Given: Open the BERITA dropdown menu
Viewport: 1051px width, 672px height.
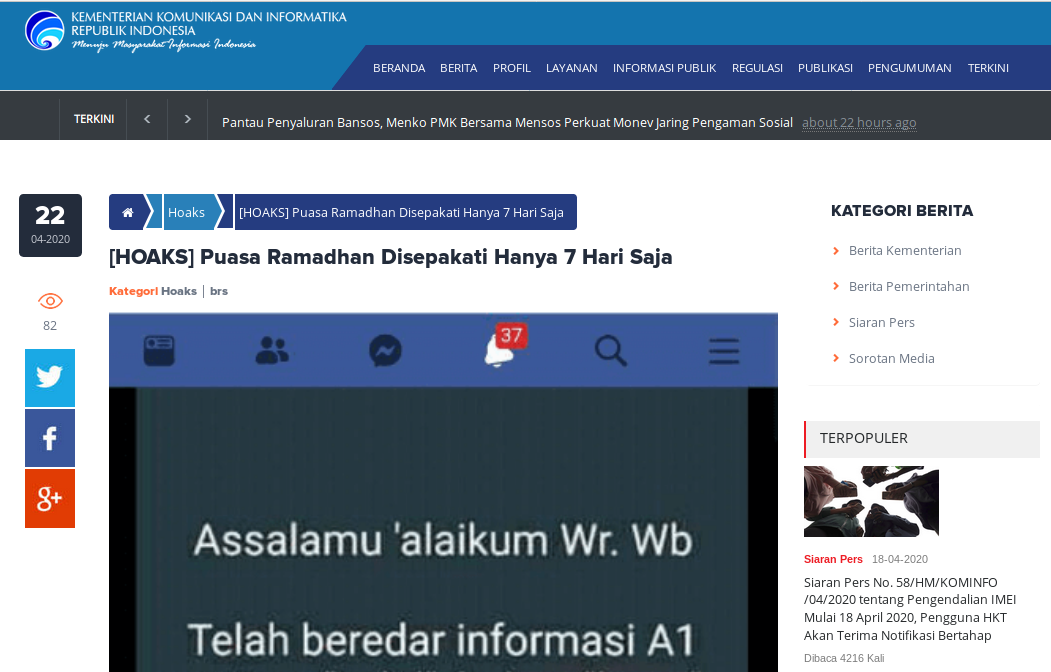Looking at the screenshot, I should pyautogui.click(x=458, y=68).
